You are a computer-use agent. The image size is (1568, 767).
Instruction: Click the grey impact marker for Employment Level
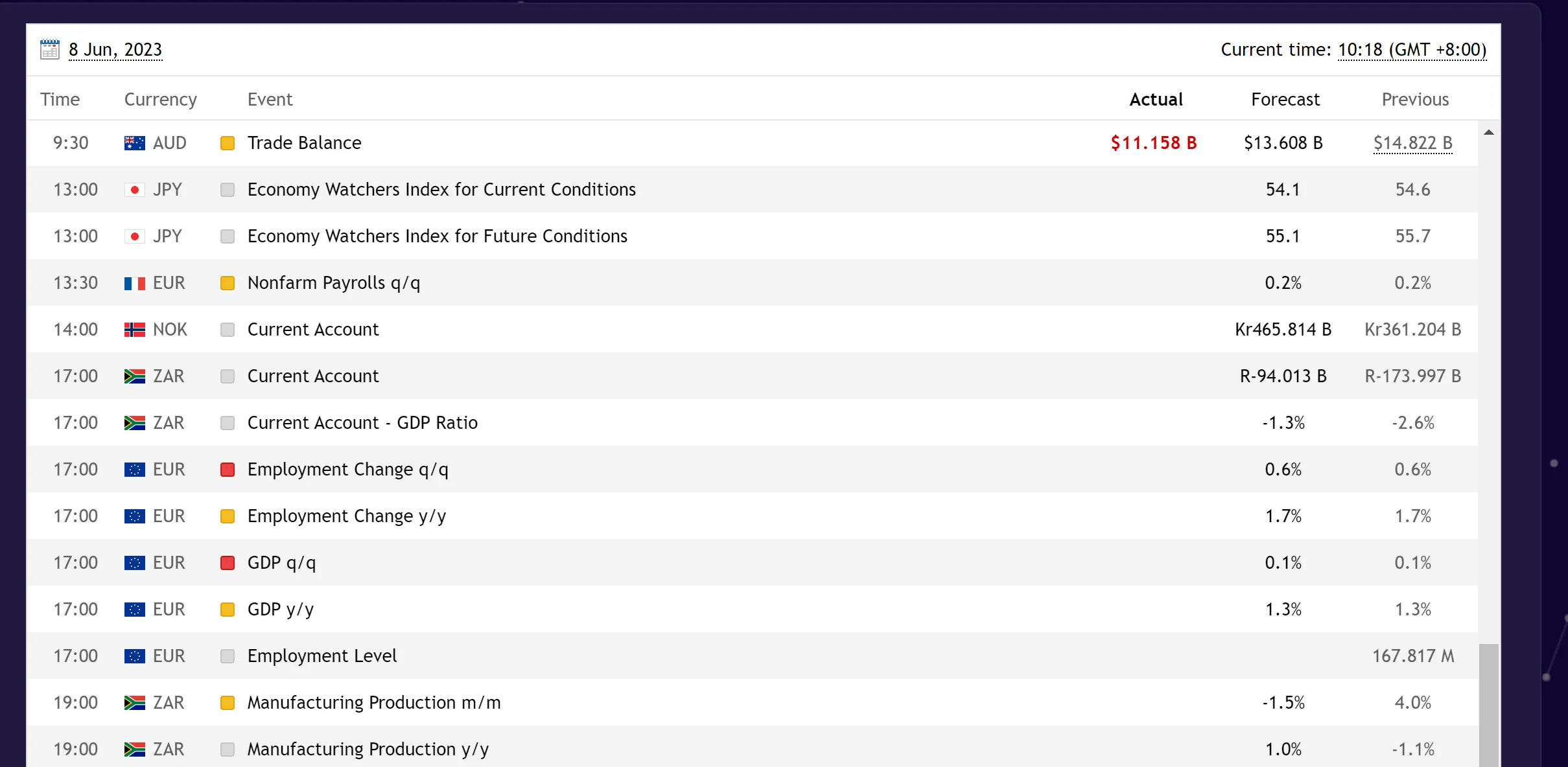tap(228, 656)
